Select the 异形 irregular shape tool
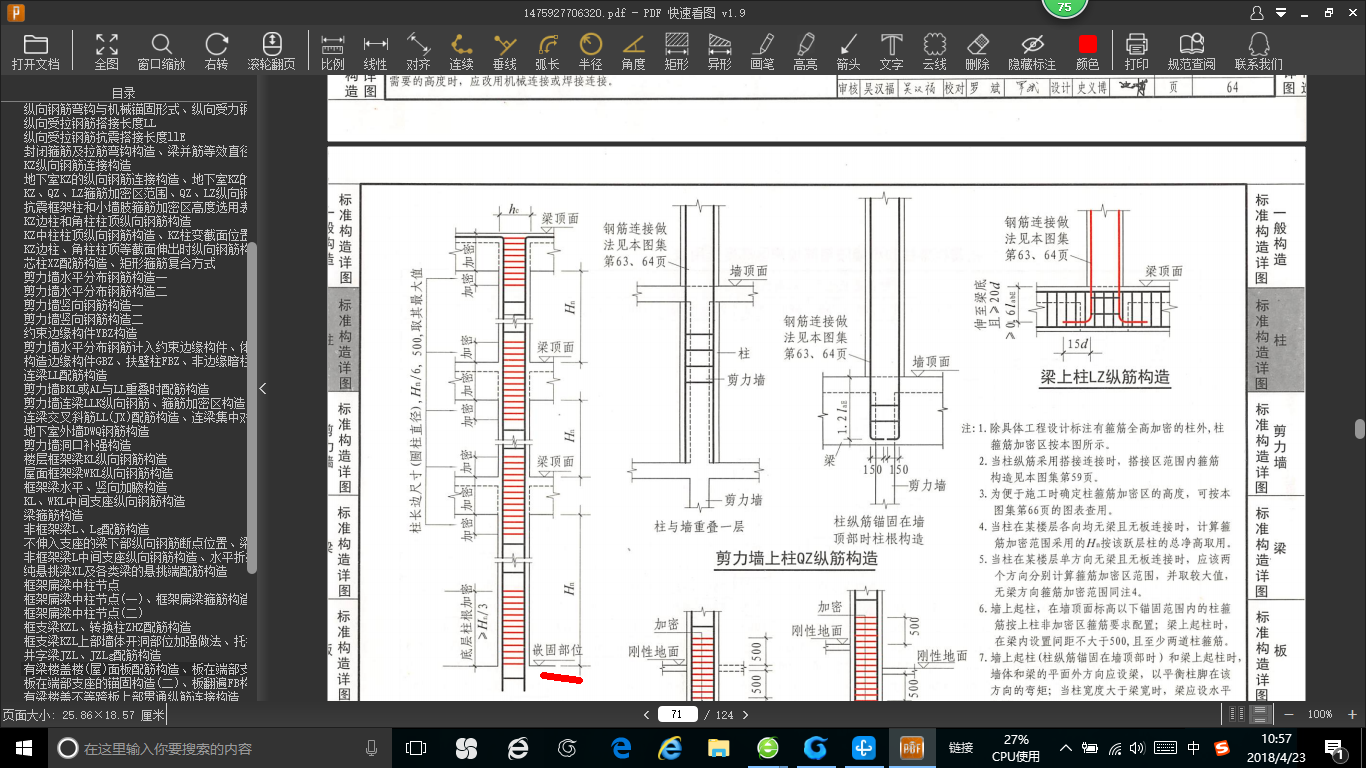 coord(719,51)
